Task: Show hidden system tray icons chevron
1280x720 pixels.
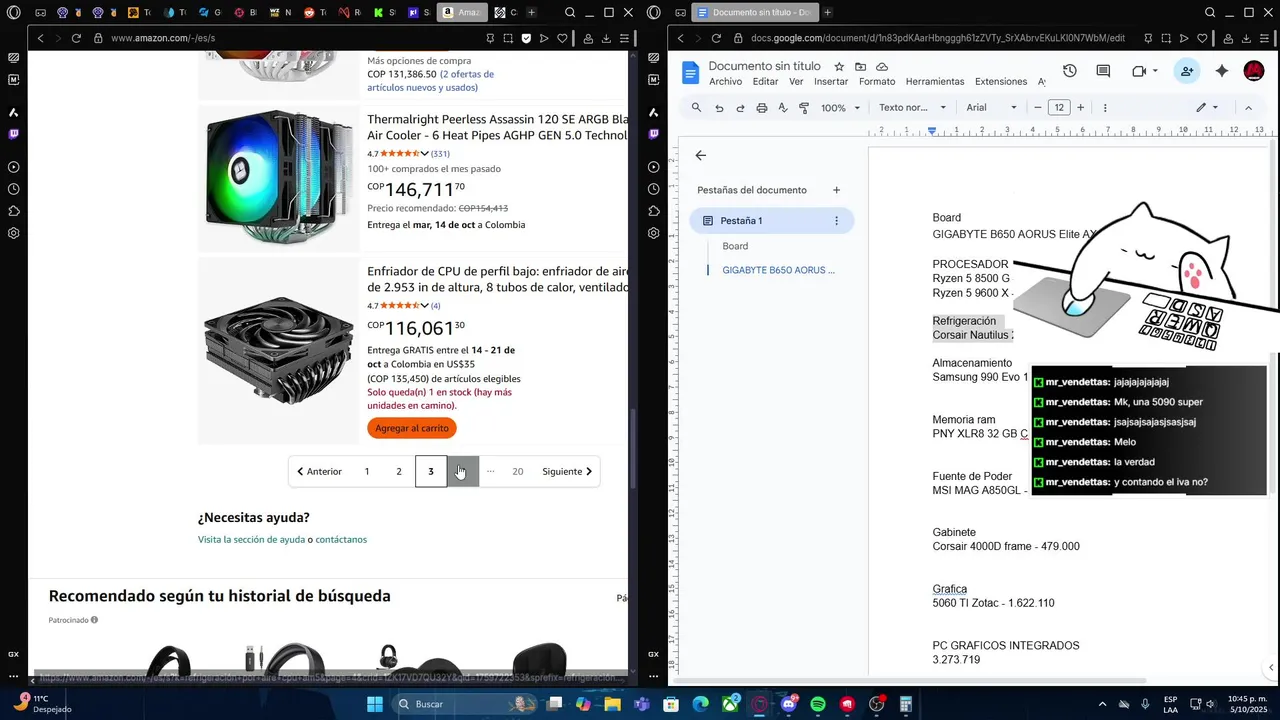Action: [1102, 704]
